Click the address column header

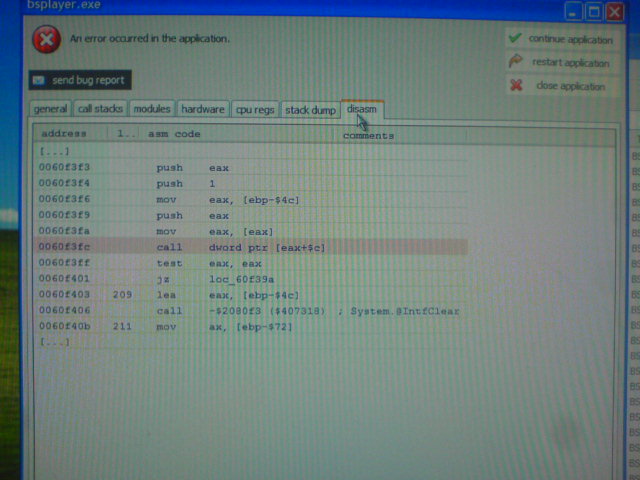coord(70,133)
